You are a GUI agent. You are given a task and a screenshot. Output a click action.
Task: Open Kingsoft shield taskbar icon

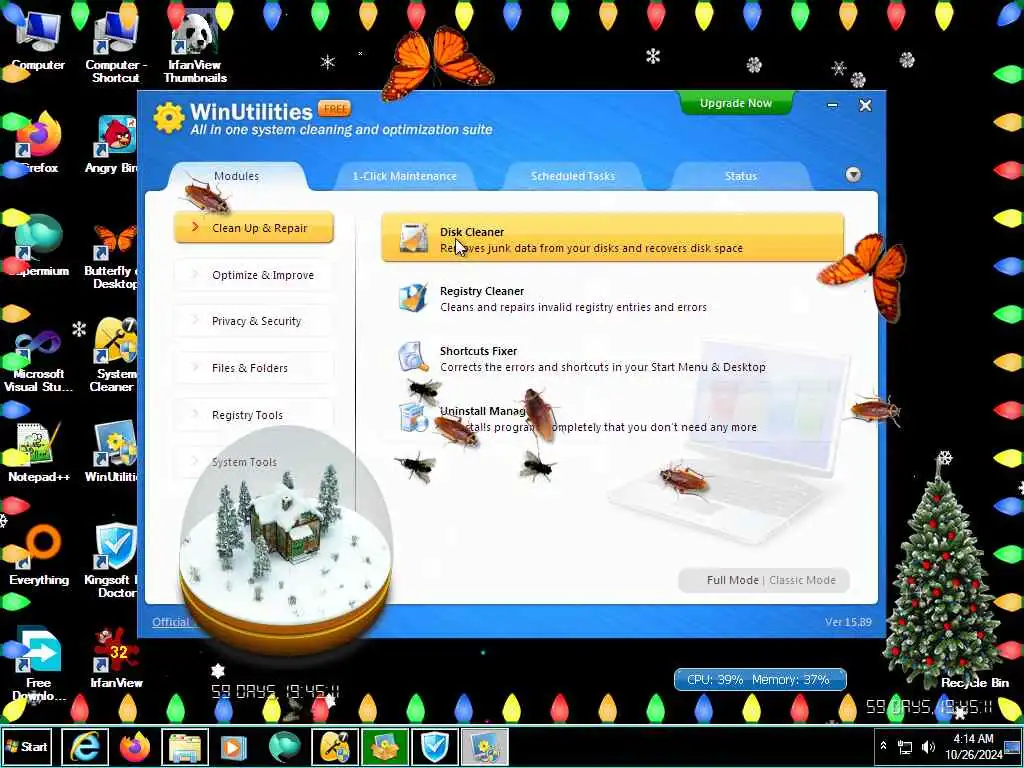click(434, 747)
